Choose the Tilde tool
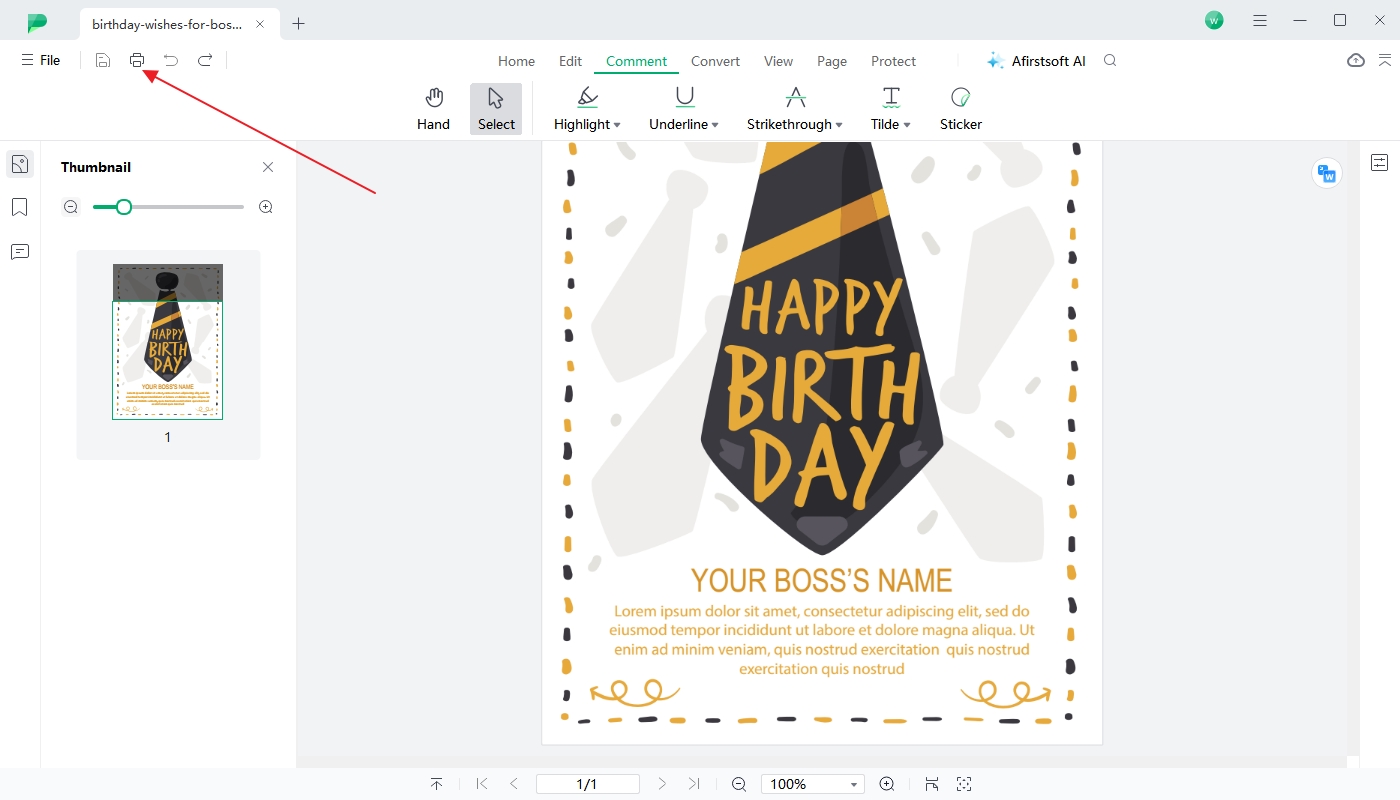Screen dimensions: 1400x800 coord(885,109)
